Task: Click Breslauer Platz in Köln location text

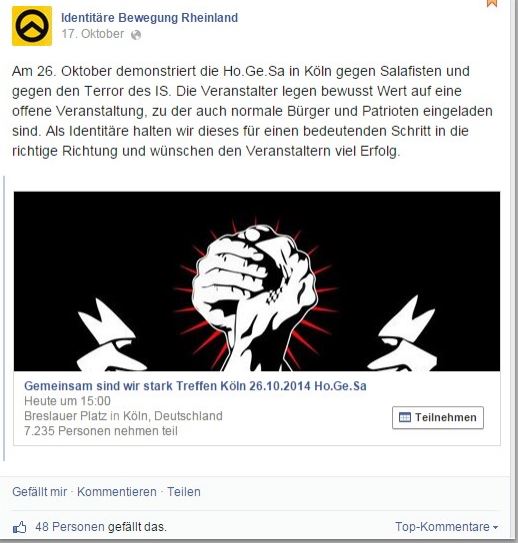Action: pos(123,416)
